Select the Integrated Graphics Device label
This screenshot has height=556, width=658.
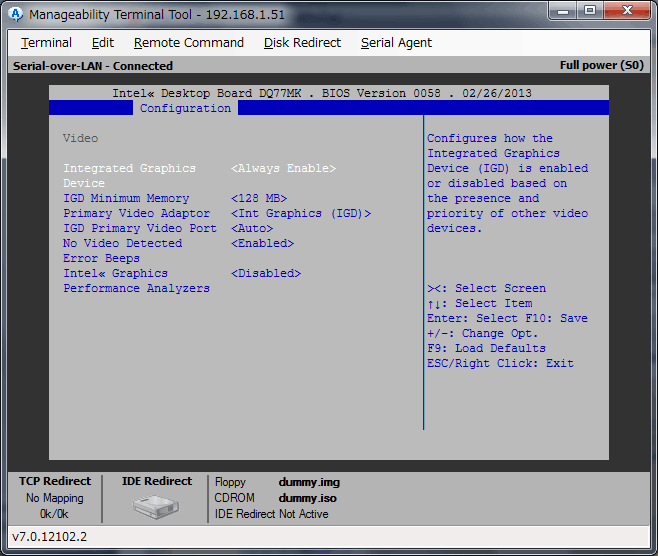[129, 175]
